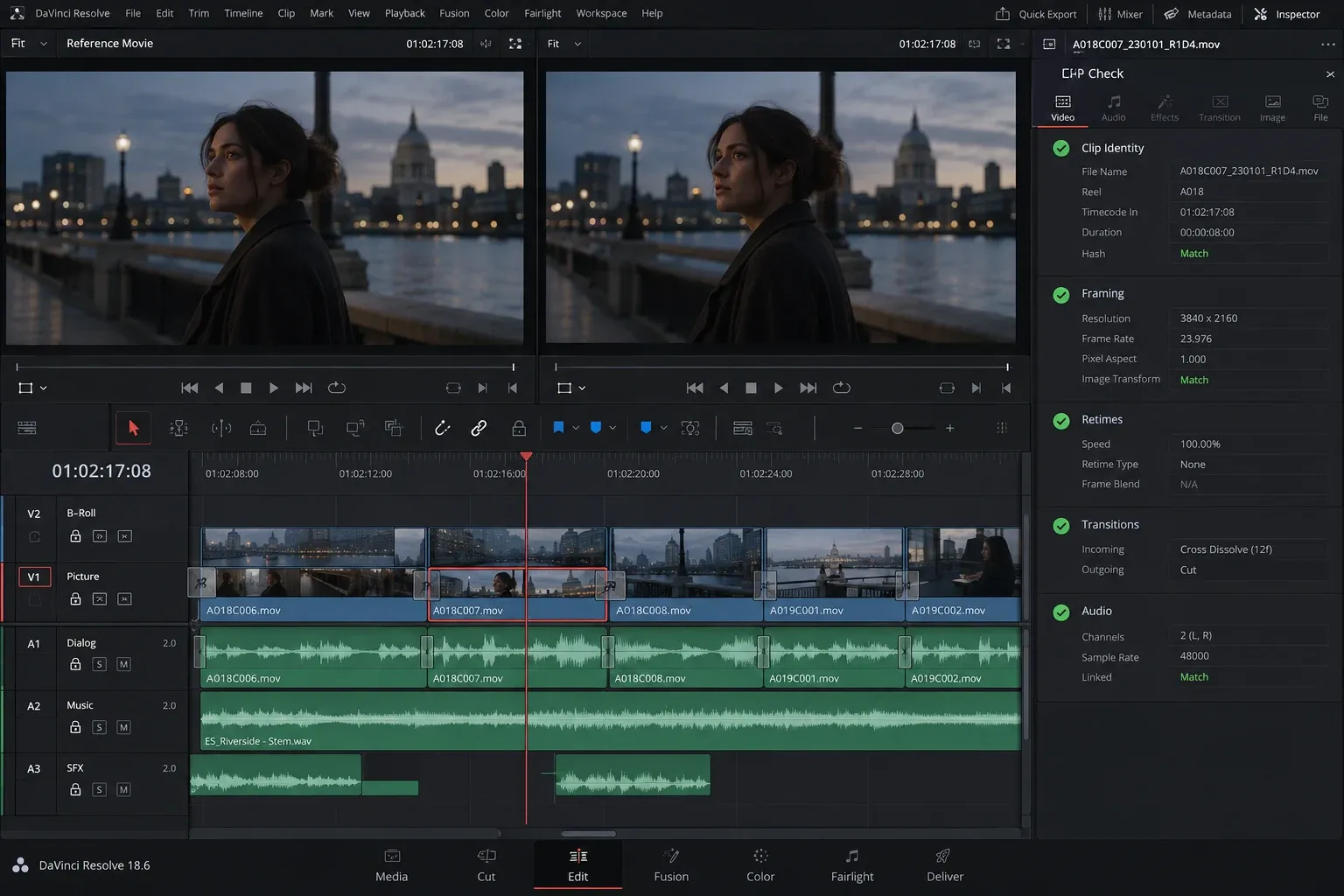Image resolution: width=1344 pixels, height=896 pixels.
Task: Click the timeline zoom minus button
Action: point(857,428)
